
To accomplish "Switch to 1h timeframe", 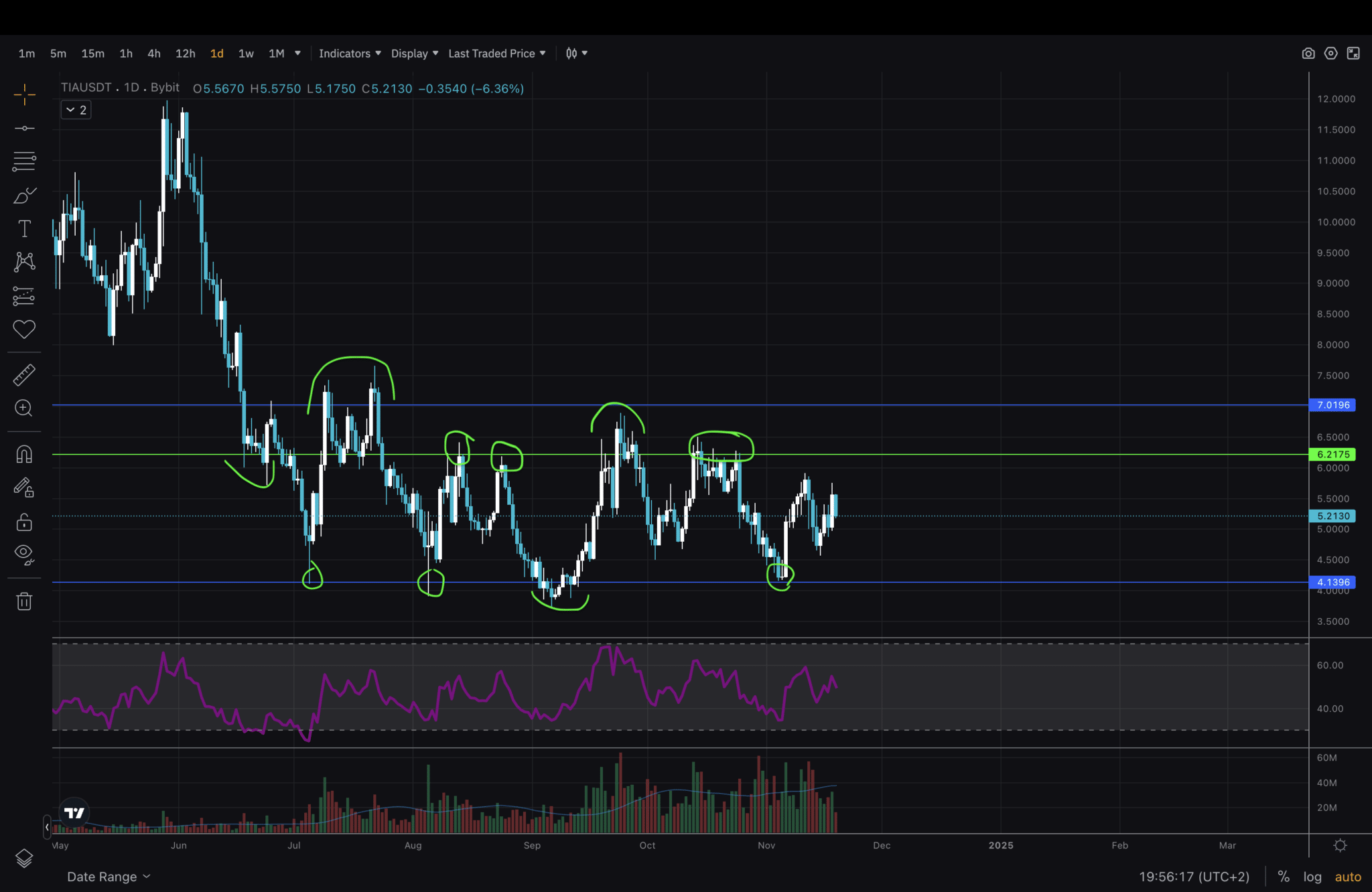I will (x=126, y=54).
